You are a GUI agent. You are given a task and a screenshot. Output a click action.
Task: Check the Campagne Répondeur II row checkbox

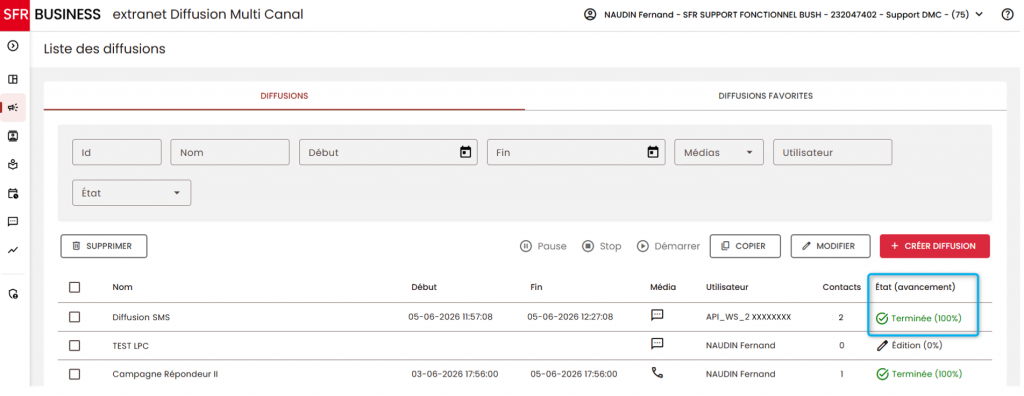[x=74, y=374]
